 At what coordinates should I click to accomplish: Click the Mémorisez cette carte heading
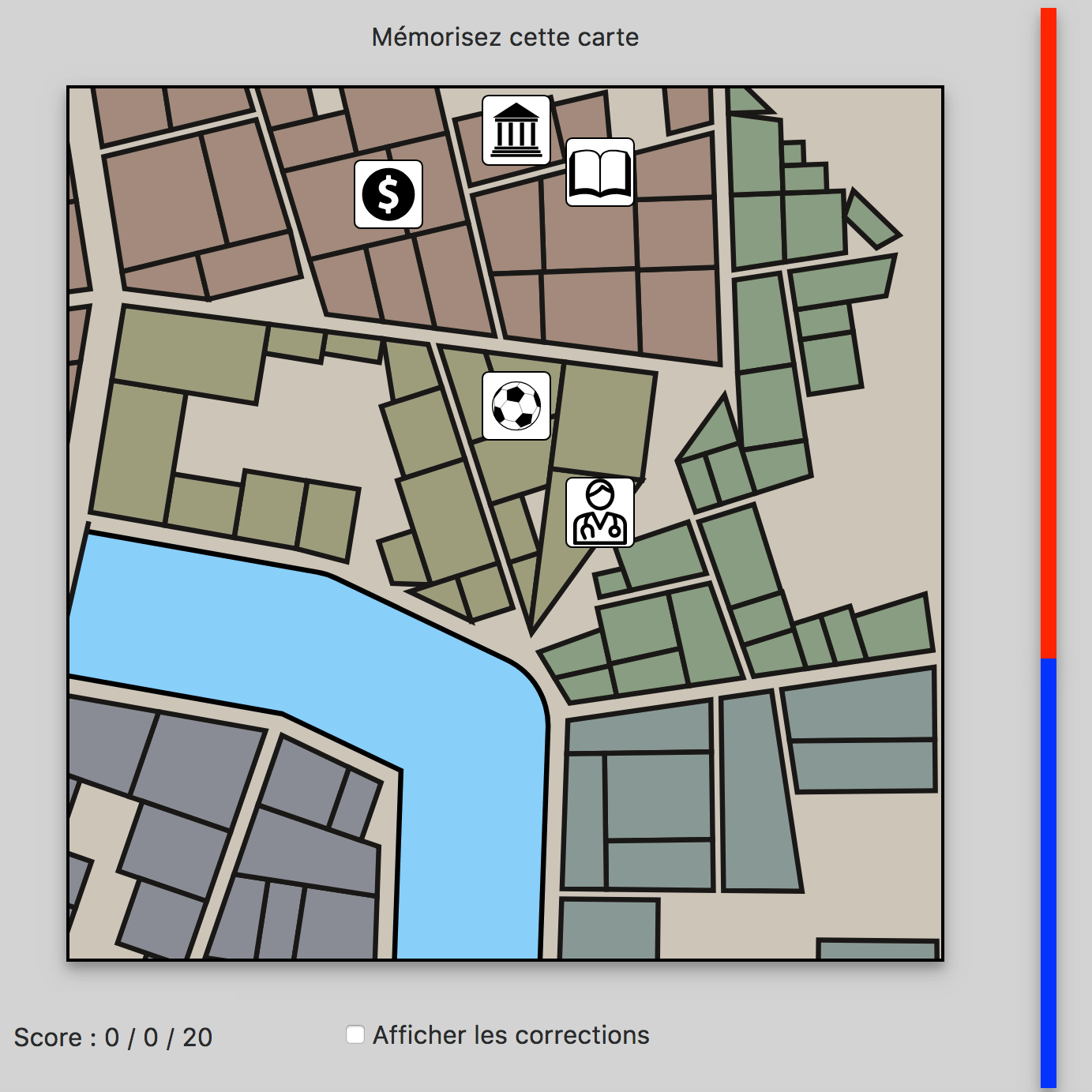point(505,37)
